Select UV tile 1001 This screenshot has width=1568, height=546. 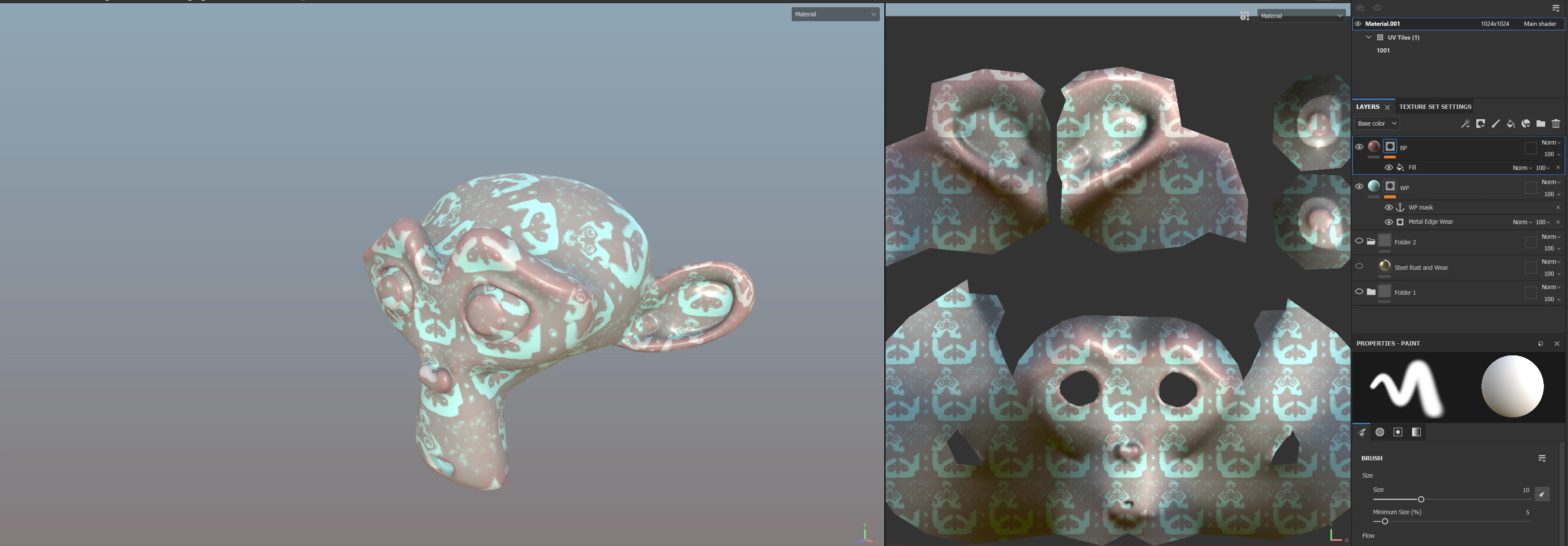tap(1383, 50)
